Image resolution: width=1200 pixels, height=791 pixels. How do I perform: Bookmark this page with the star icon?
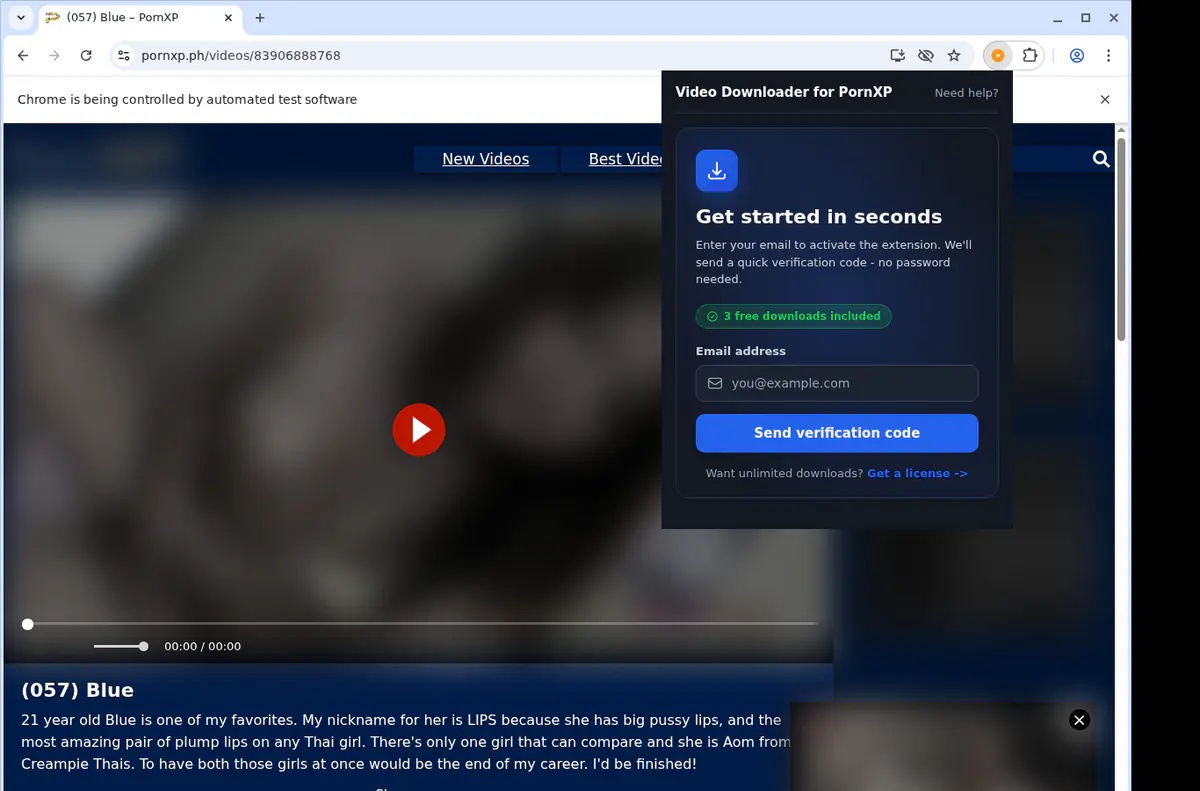pyautogui.click(x=954, y=56)
